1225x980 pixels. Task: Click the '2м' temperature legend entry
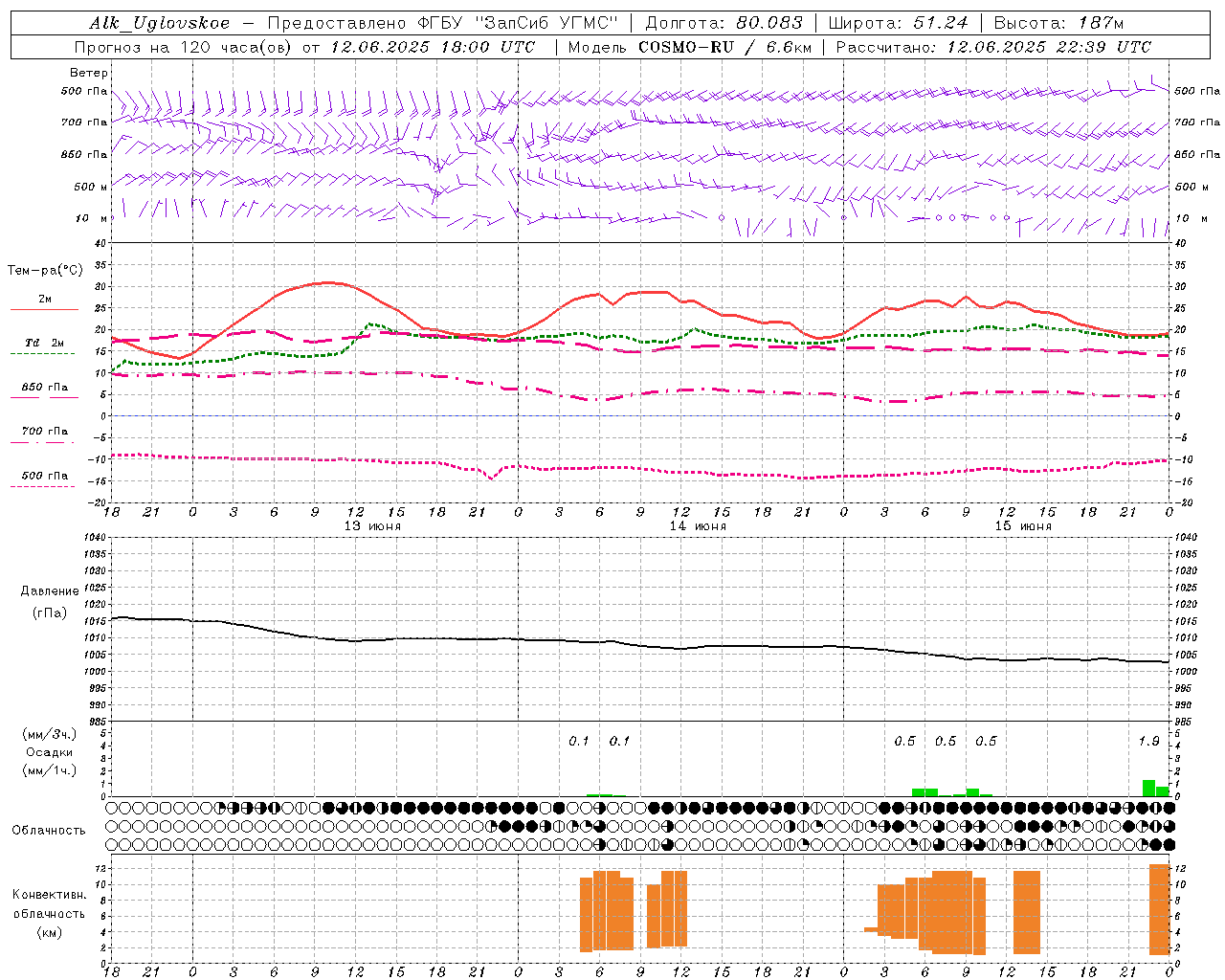[x=45, y=300]
